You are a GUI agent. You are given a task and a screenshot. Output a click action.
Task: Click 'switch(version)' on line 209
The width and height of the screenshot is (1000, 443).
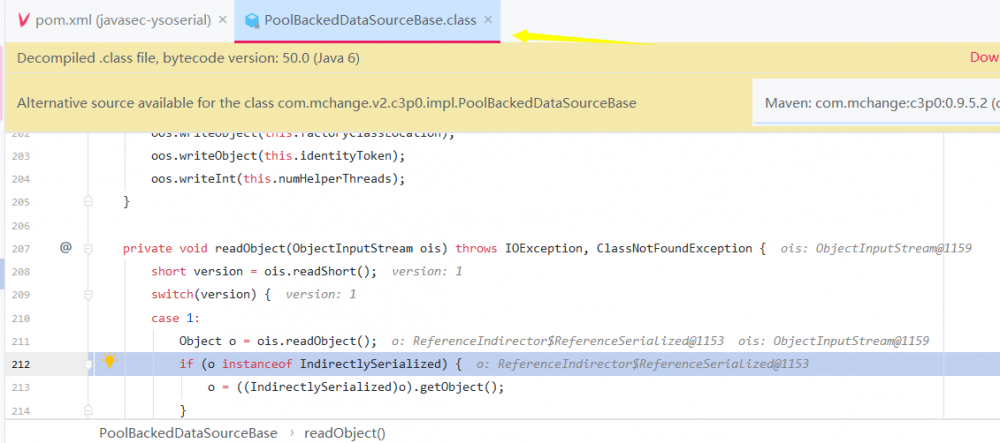point(204,294)
